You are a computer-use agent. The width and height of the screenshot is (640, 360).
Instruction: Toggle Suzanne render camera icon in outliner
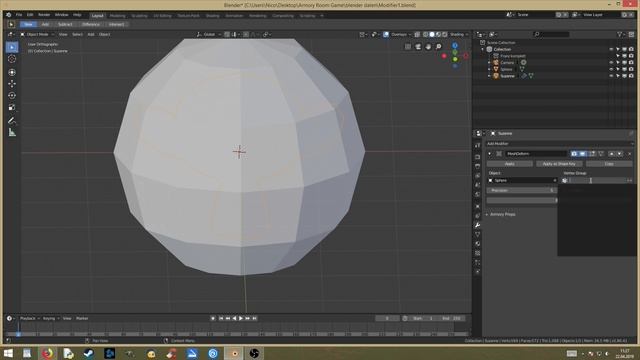point(631,76)
